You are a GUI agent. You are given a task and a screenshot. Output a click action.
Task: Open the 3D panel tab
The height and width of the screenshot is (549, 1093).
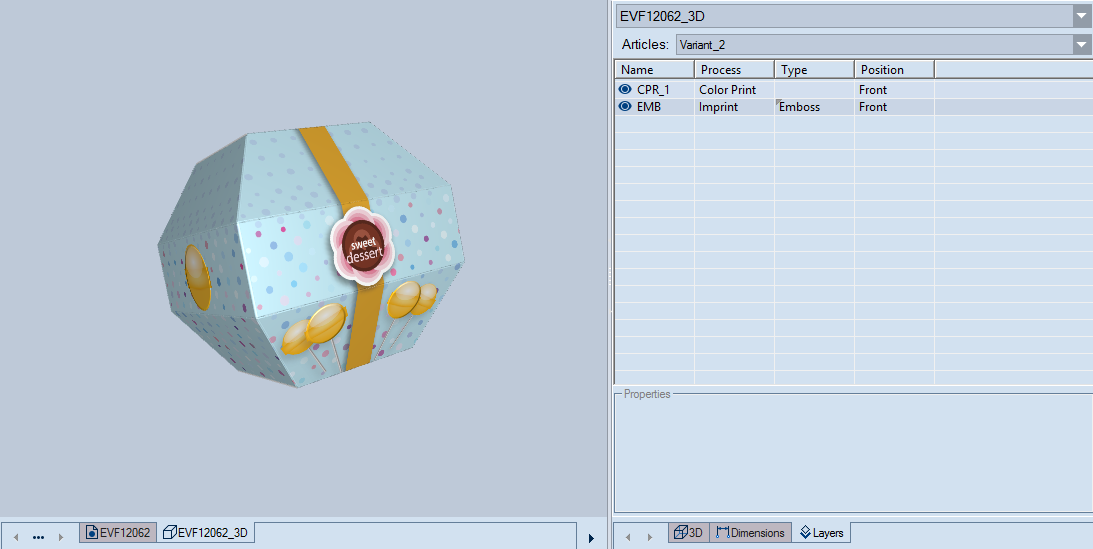pos(689,533)
